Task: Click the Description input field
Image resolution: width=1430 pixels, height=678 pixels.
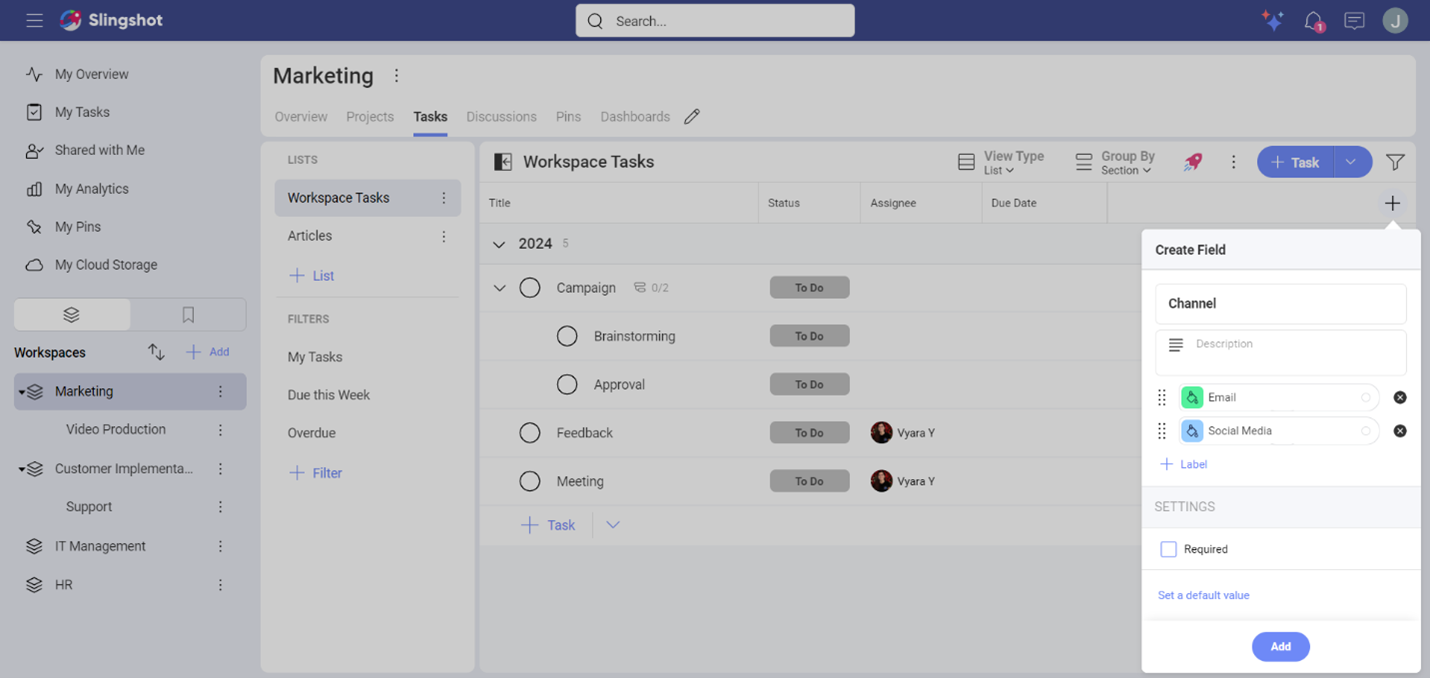Action: pos(1280,352)
